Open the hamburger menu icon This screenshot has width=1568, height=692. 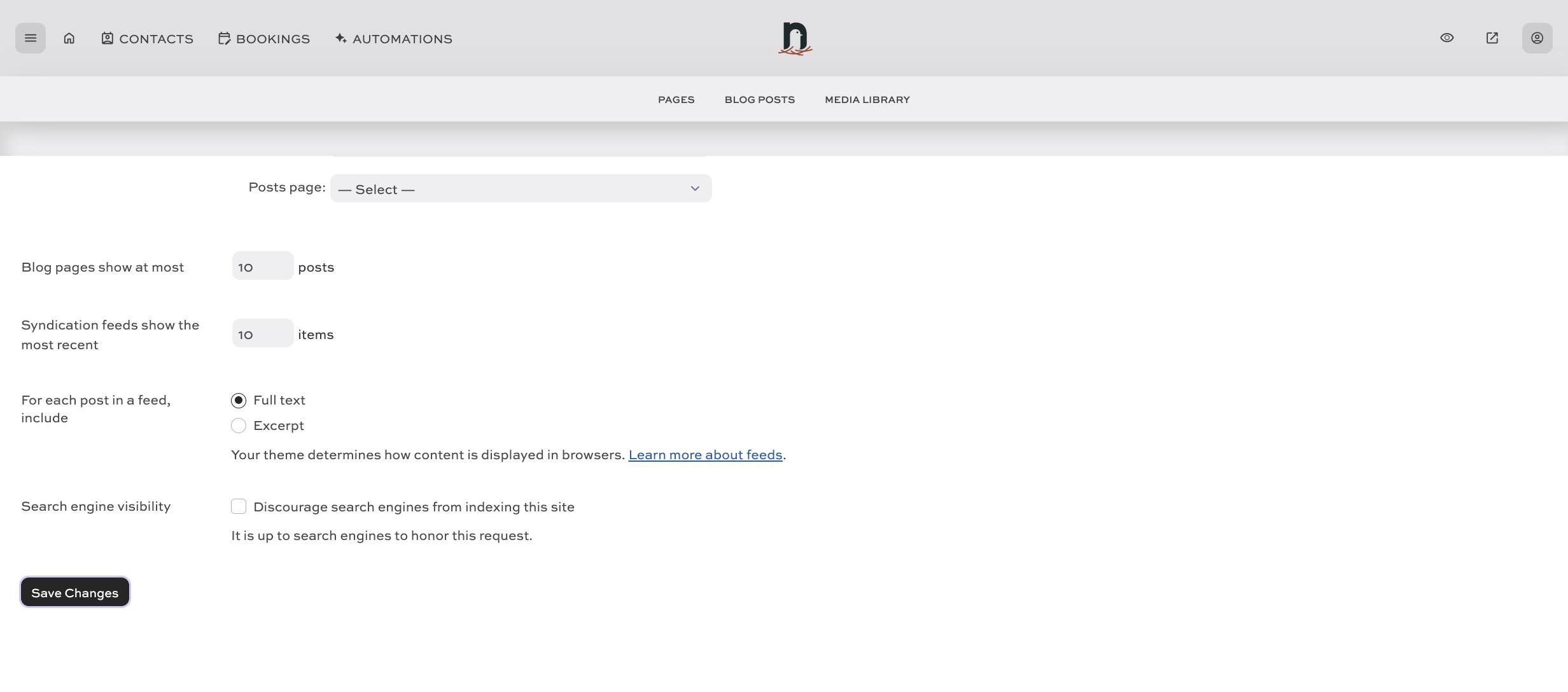pos(31,38)
